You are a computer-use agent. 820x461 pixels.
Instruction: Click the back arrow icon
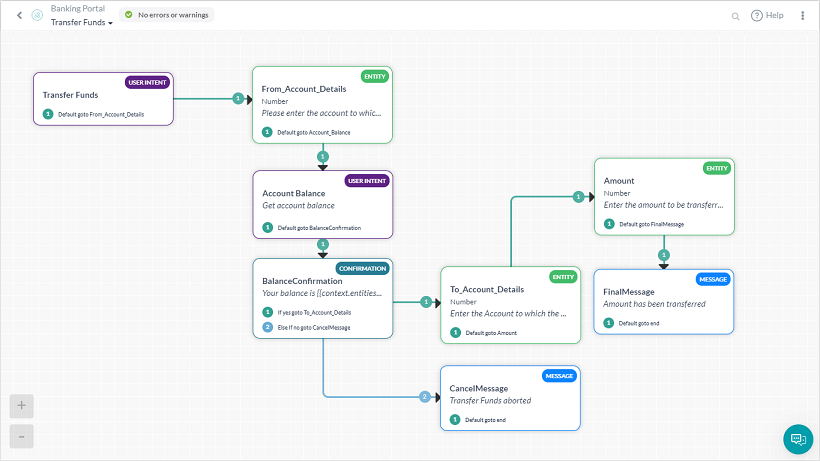pos(19,15)
